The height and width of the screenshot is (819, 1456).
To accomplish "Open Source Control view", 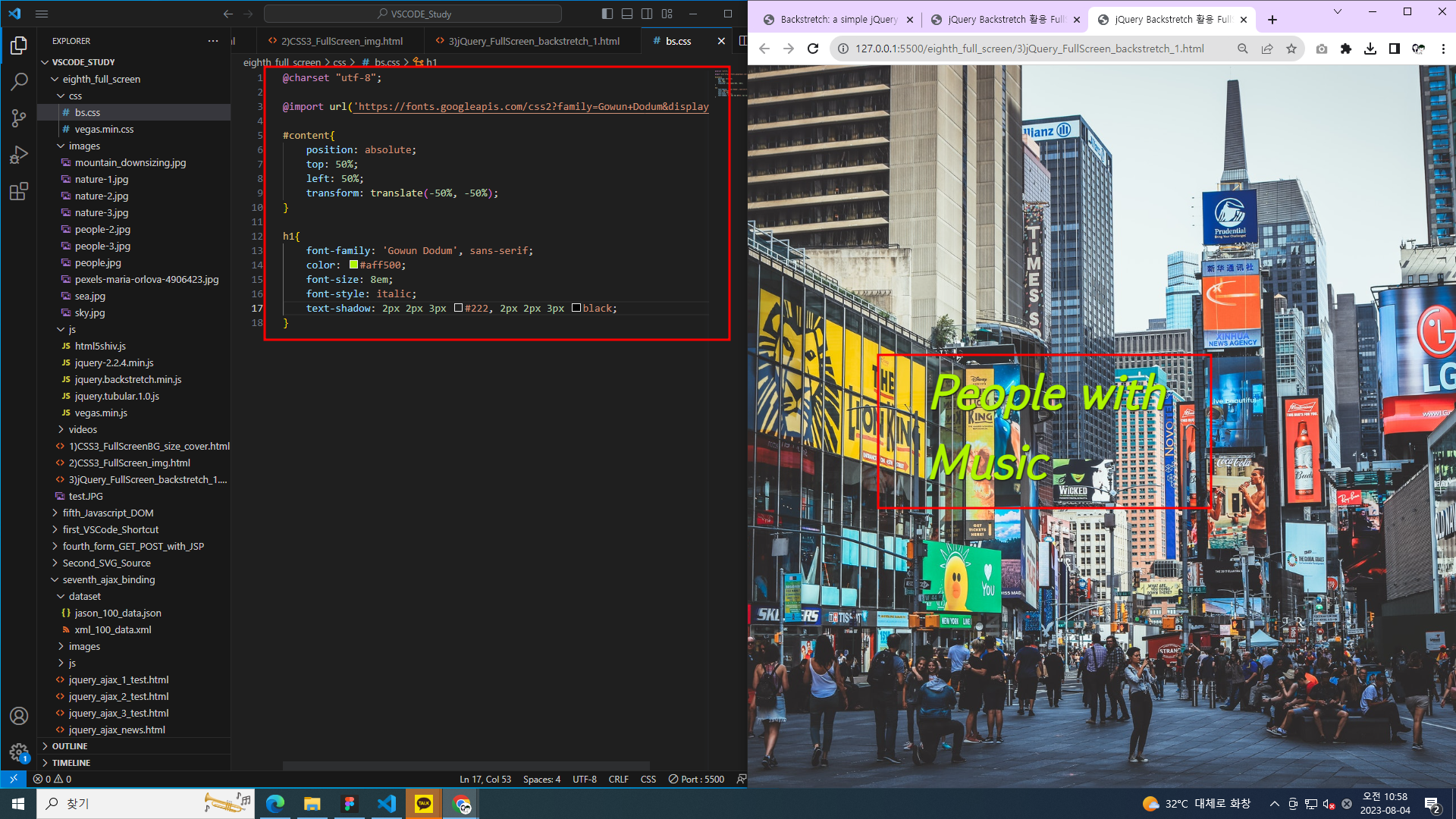I will pyautogui.click(x=19, y=118).
